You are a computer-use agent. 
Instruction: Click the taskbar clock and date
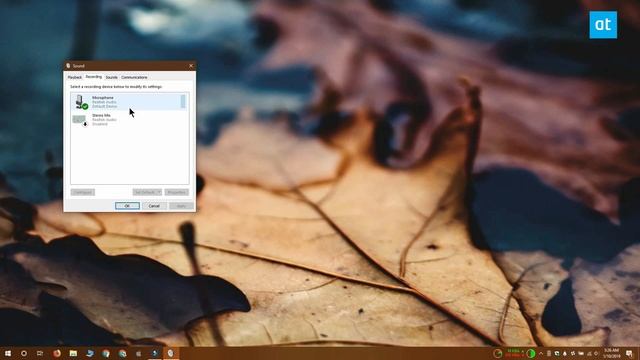611,353
